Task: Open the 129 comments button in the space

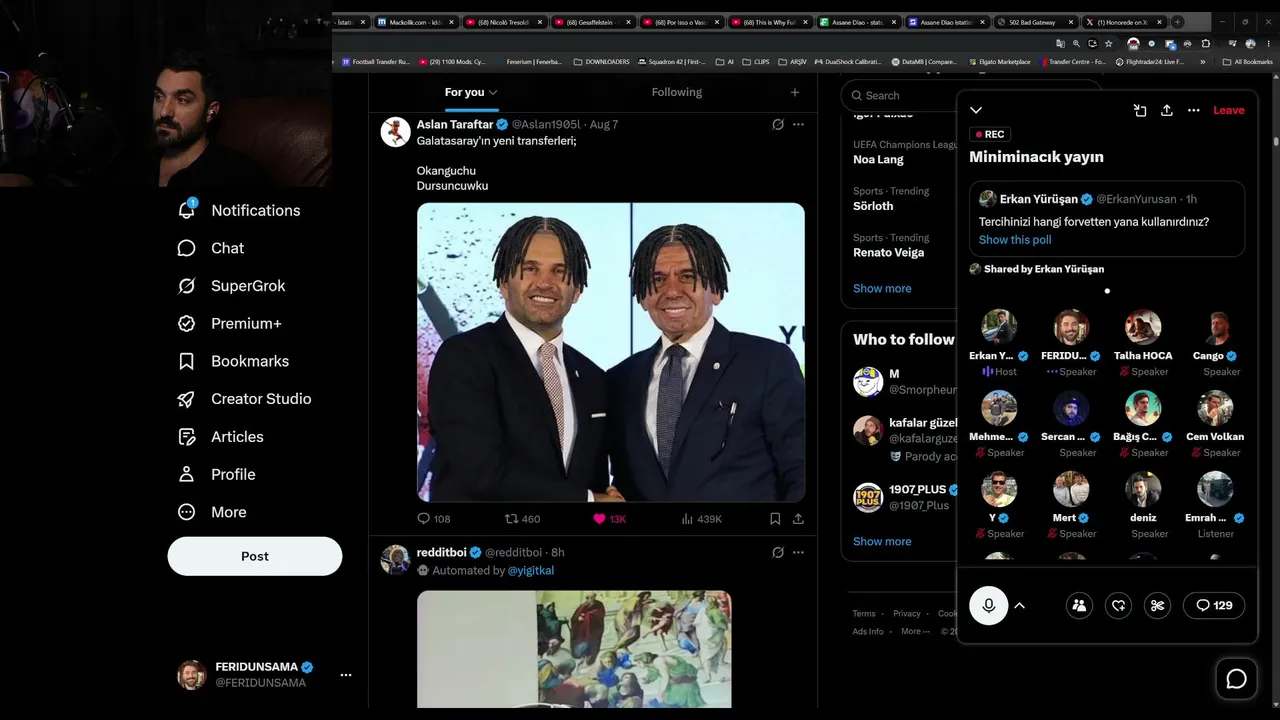Action: tap(1214, 605)
